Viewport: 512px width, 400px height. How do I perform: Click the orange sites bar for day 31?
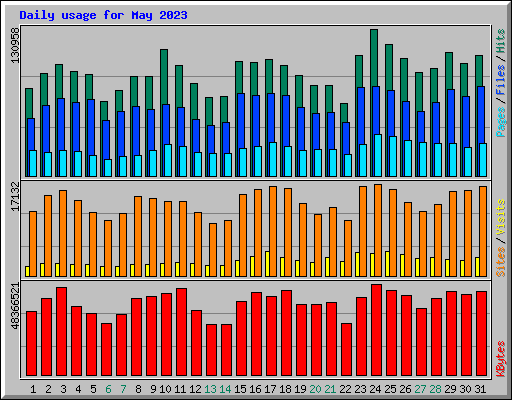coord(483,231)
